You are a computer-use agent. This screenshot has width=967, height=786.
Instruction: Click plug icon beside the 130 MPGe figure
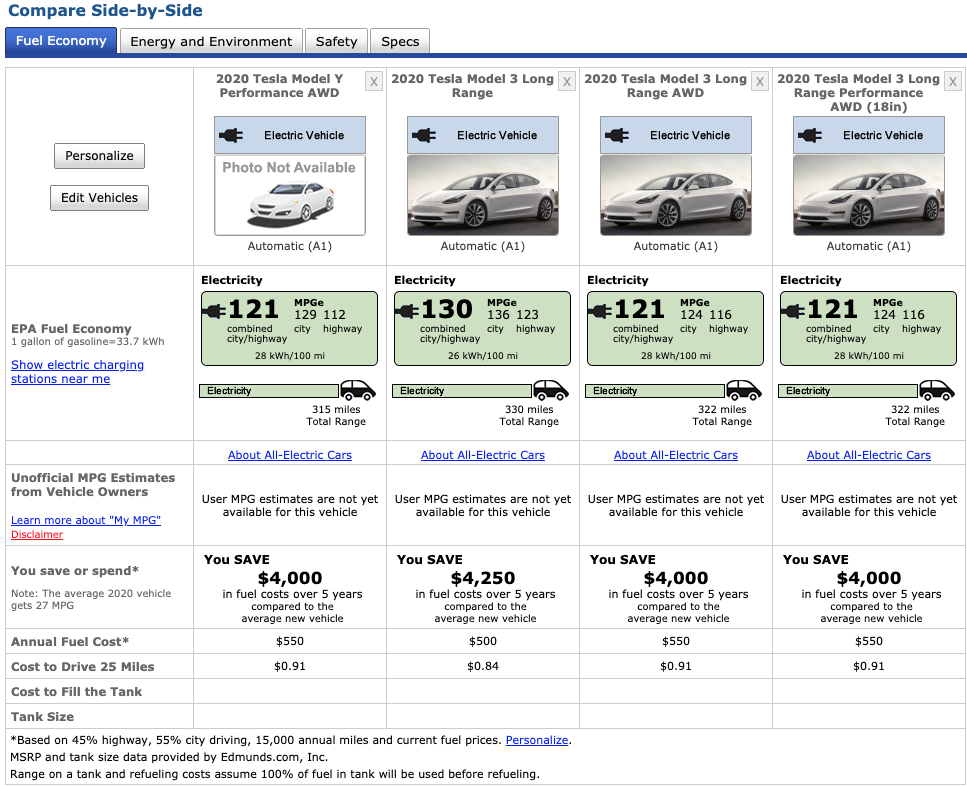(x=407, y=311)
